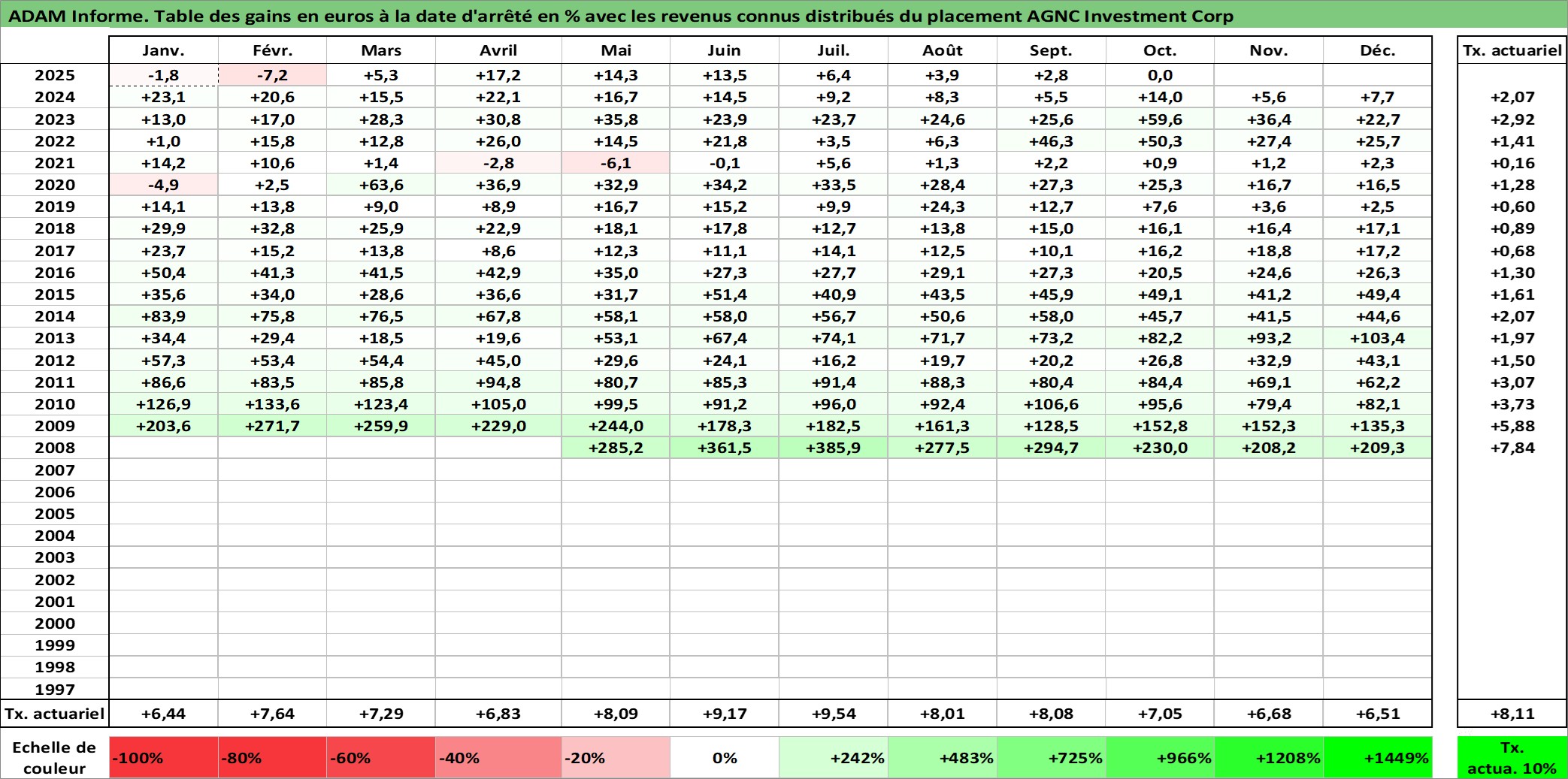The image size is (1568, 779).
Task: Click the Echelle de couleur label
Action: pyautogui.click(x=55, y=757)
